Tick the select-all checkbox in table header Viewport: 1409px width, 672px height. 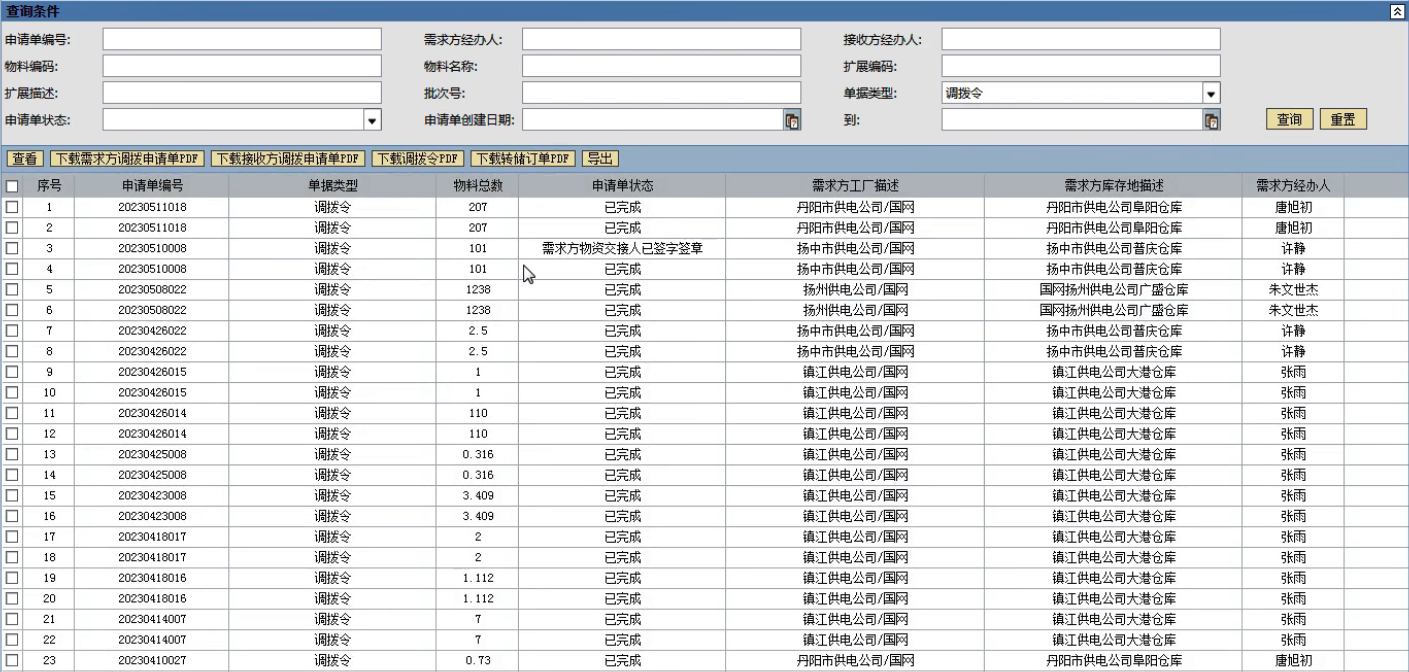click(12, 186)
